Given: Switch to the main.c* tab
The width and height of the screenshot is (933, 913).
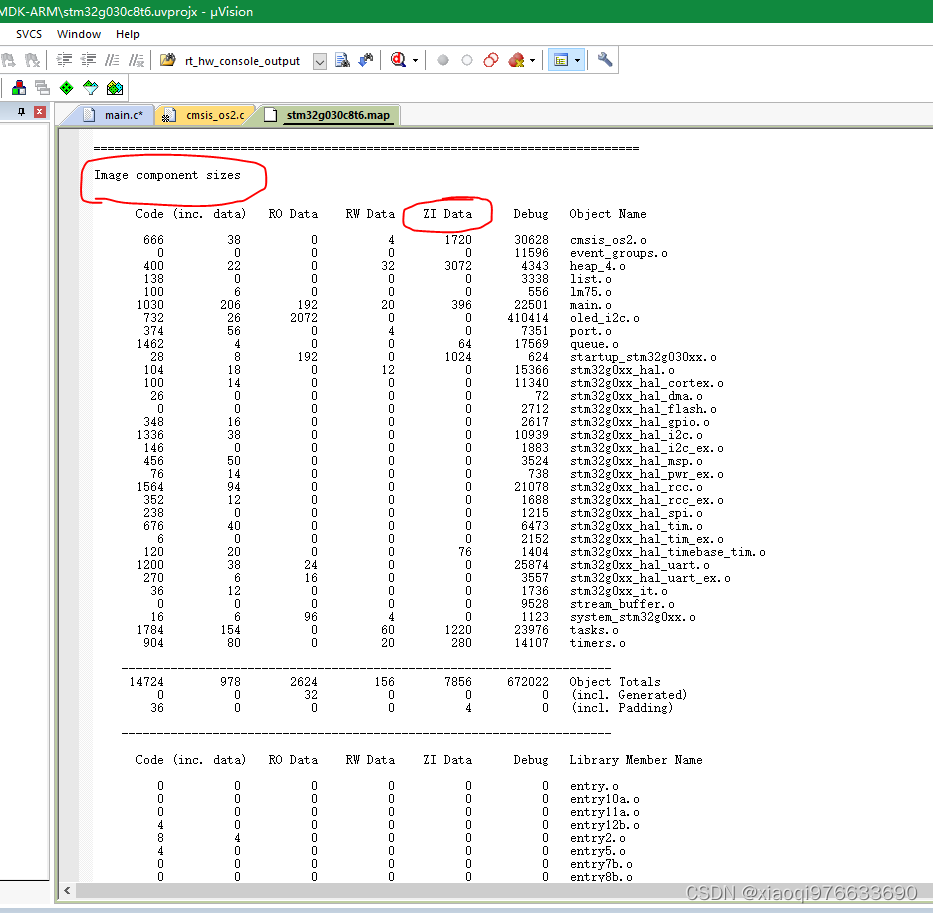Looking at the screenshot, I should click(113, 115).
